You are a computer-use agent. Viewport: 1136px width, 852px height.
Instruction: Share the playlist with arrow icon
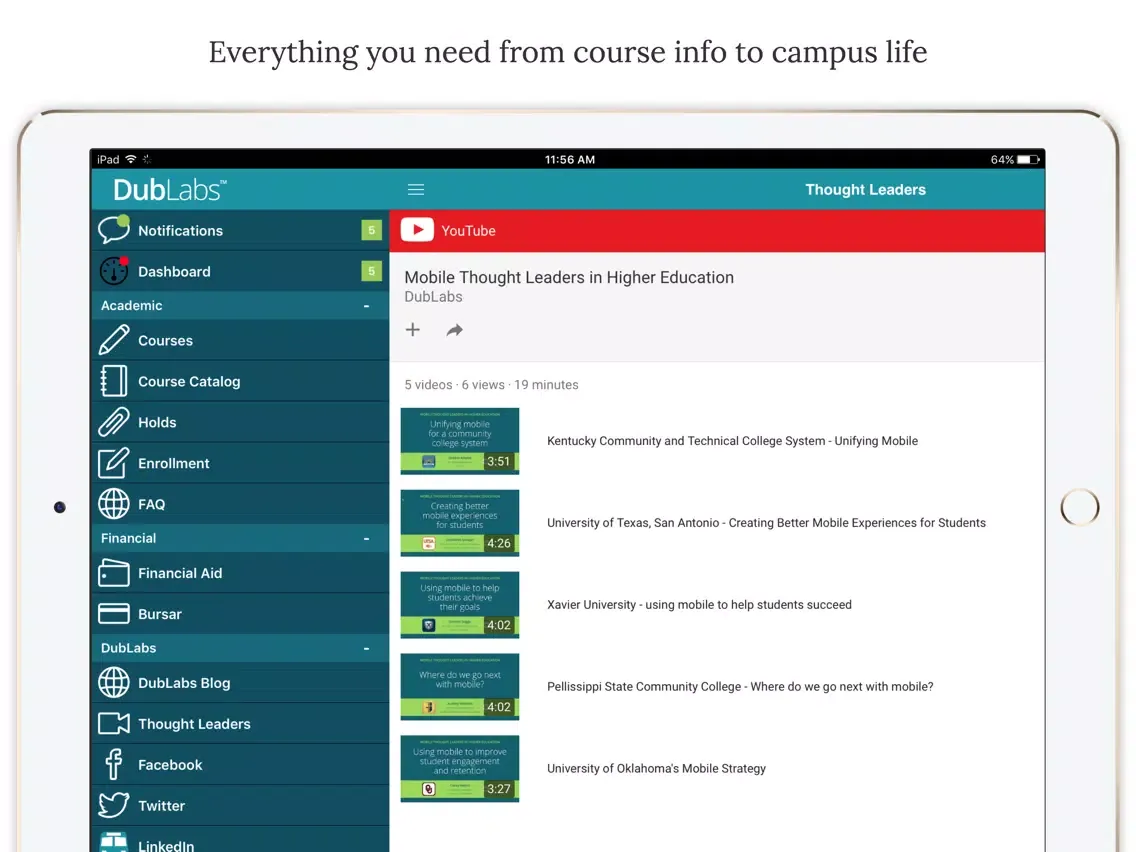pos(454,330)
